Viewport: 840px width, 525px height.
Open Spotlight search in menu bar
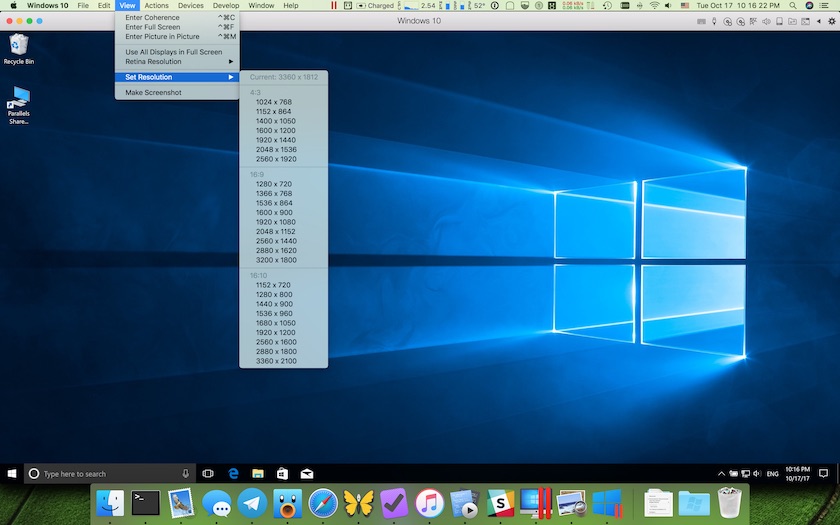[x=793, y=5]
